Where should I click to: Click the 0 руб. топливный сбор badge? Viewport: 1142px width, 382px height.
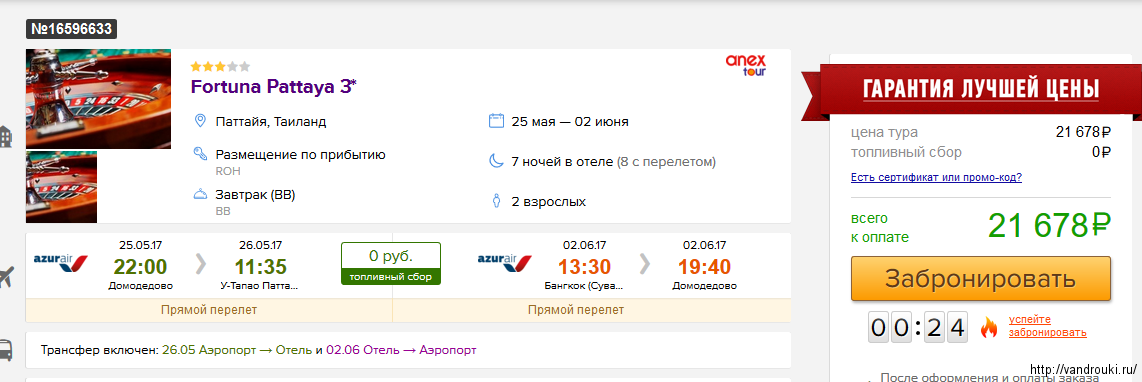(391, 263)
